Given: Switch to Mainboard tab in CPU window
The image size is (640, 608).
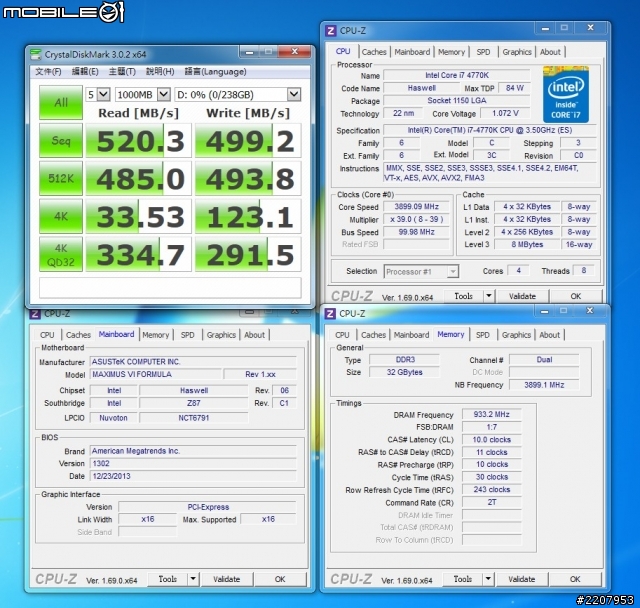Looking at the screenshot, I should tap(412, 52).
